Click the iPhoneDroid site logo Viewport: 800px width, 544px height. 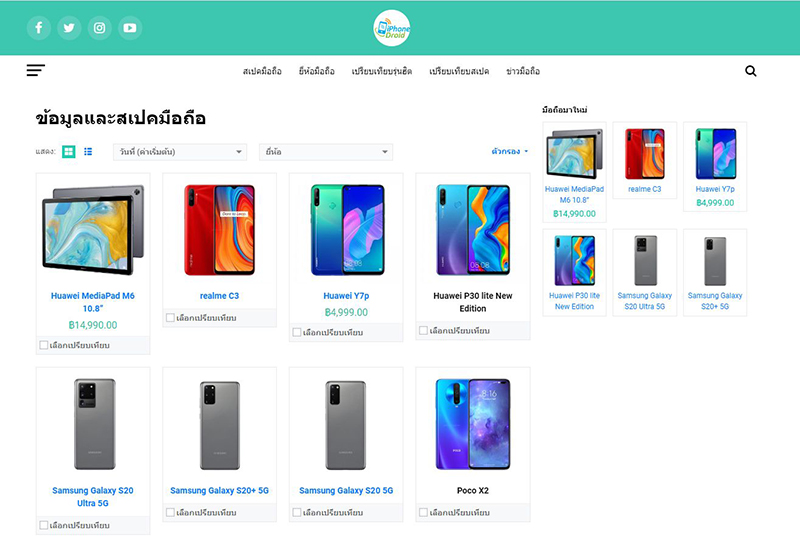coord(392,28)
